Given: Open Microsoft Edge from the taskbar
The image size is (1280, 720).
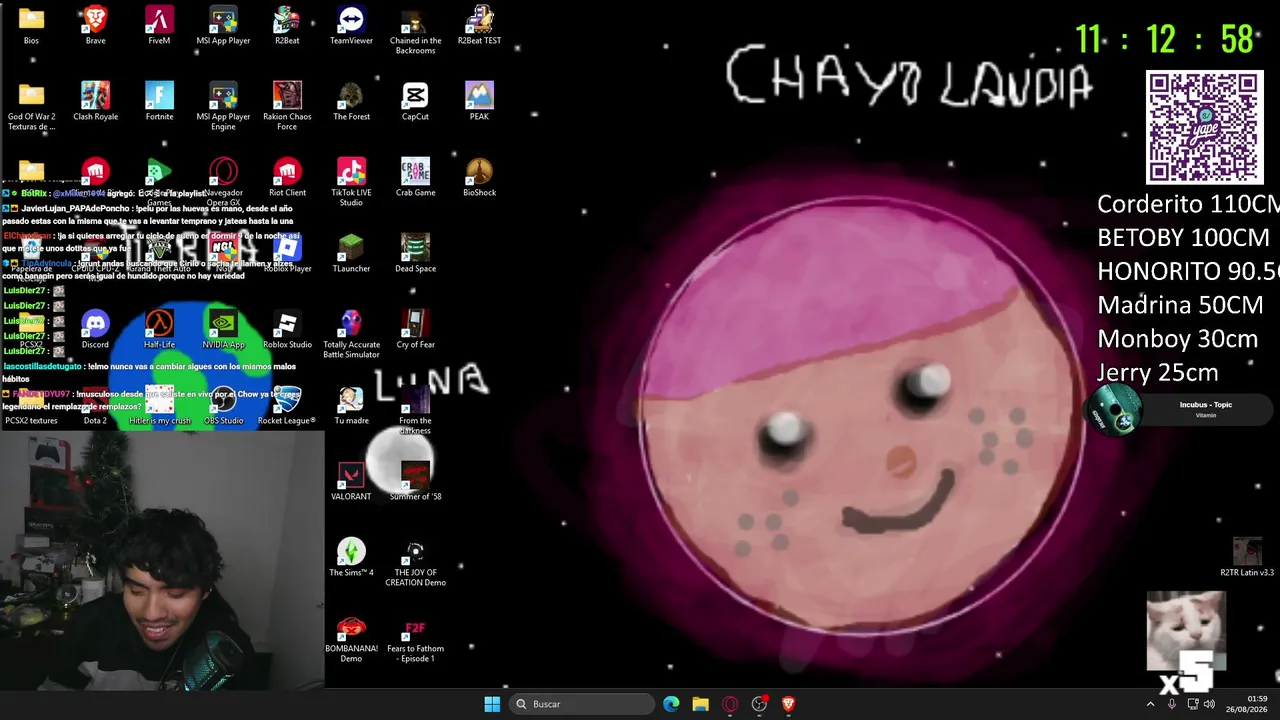Looking at the screenshot, I should [671, 704].
